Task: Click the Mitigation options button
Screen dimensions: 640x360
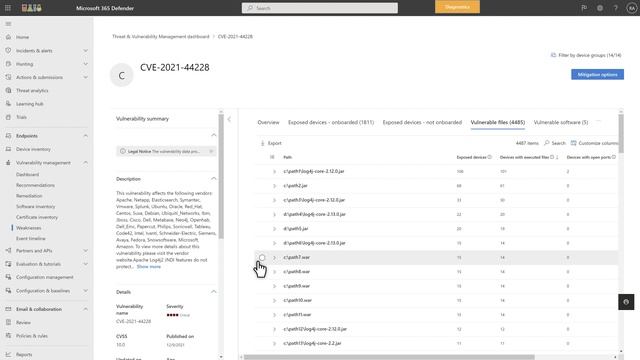Action: (x=597, y=74)
